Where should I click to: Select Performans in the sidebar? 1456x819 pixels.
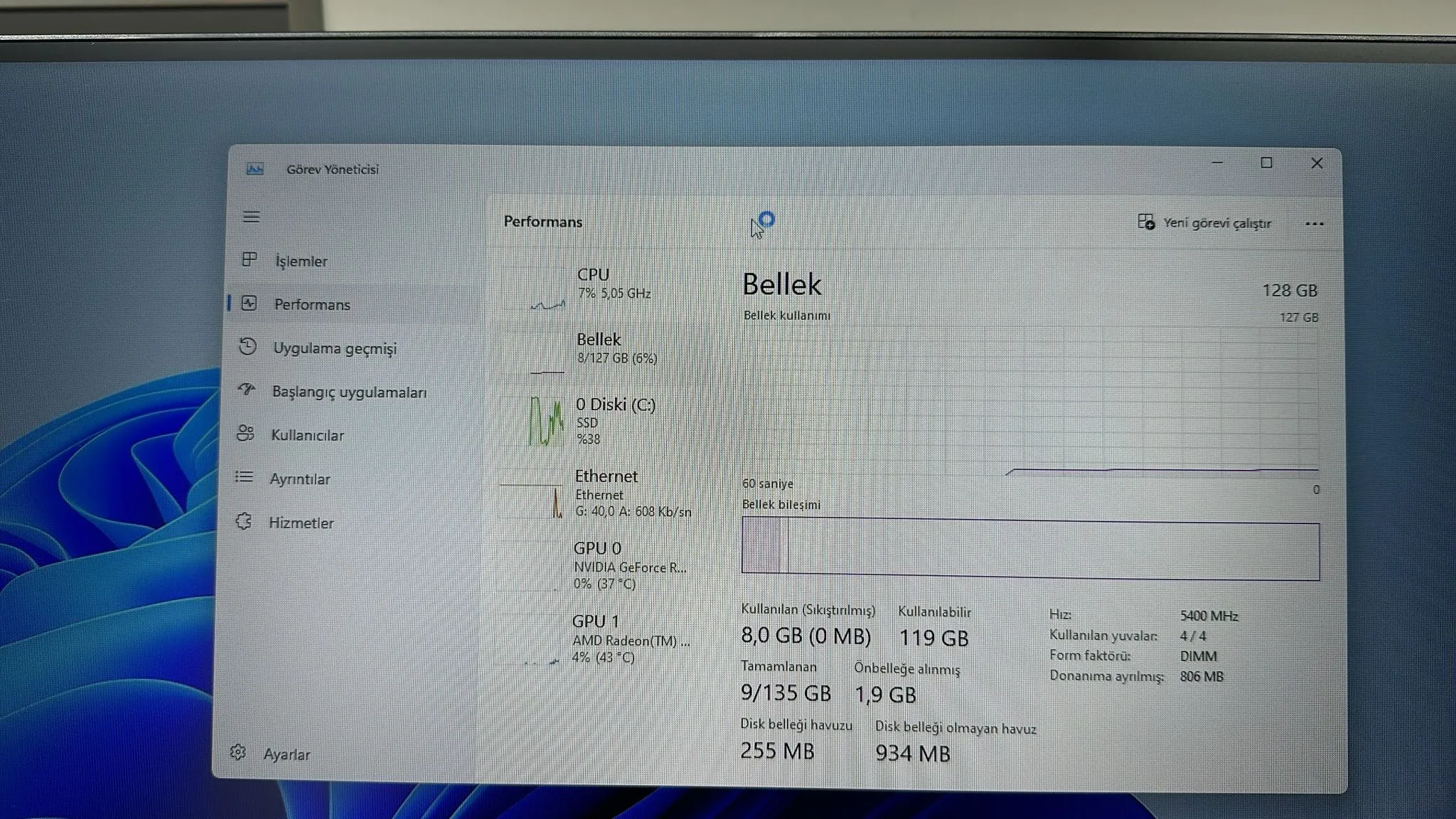point(352,304)
